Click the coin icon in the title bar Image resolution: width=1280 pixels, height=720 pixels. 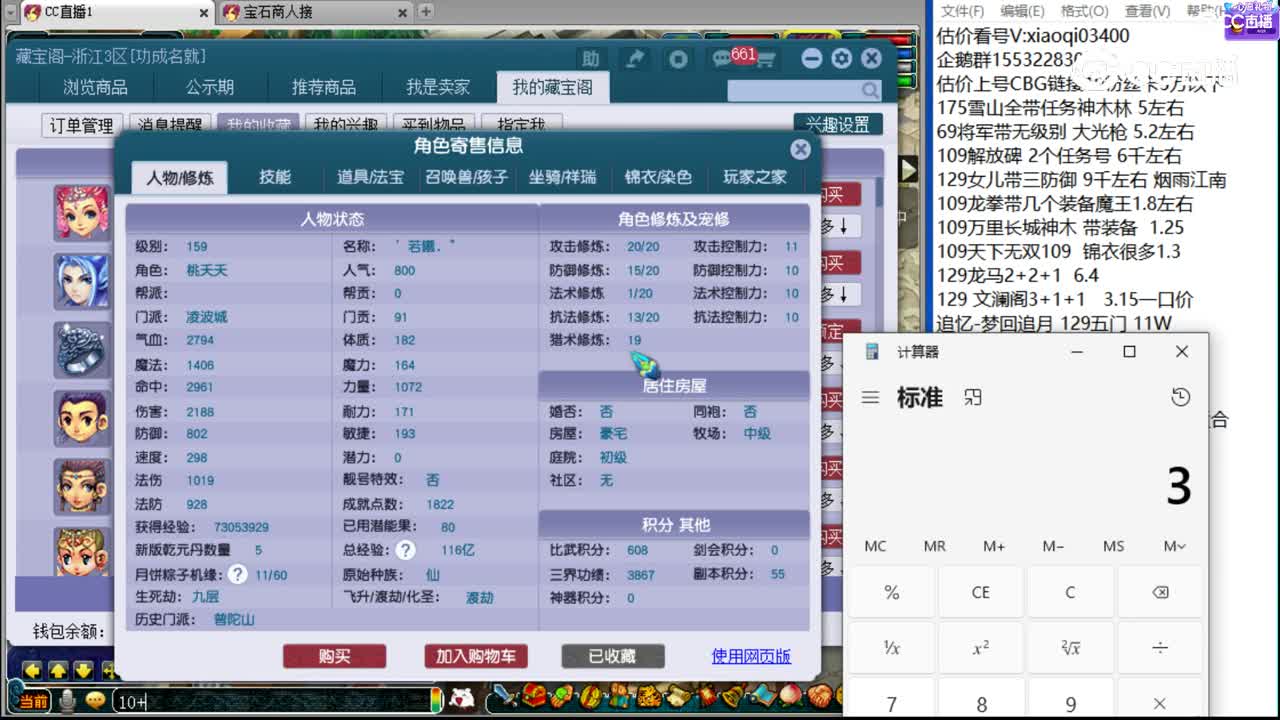679,59
